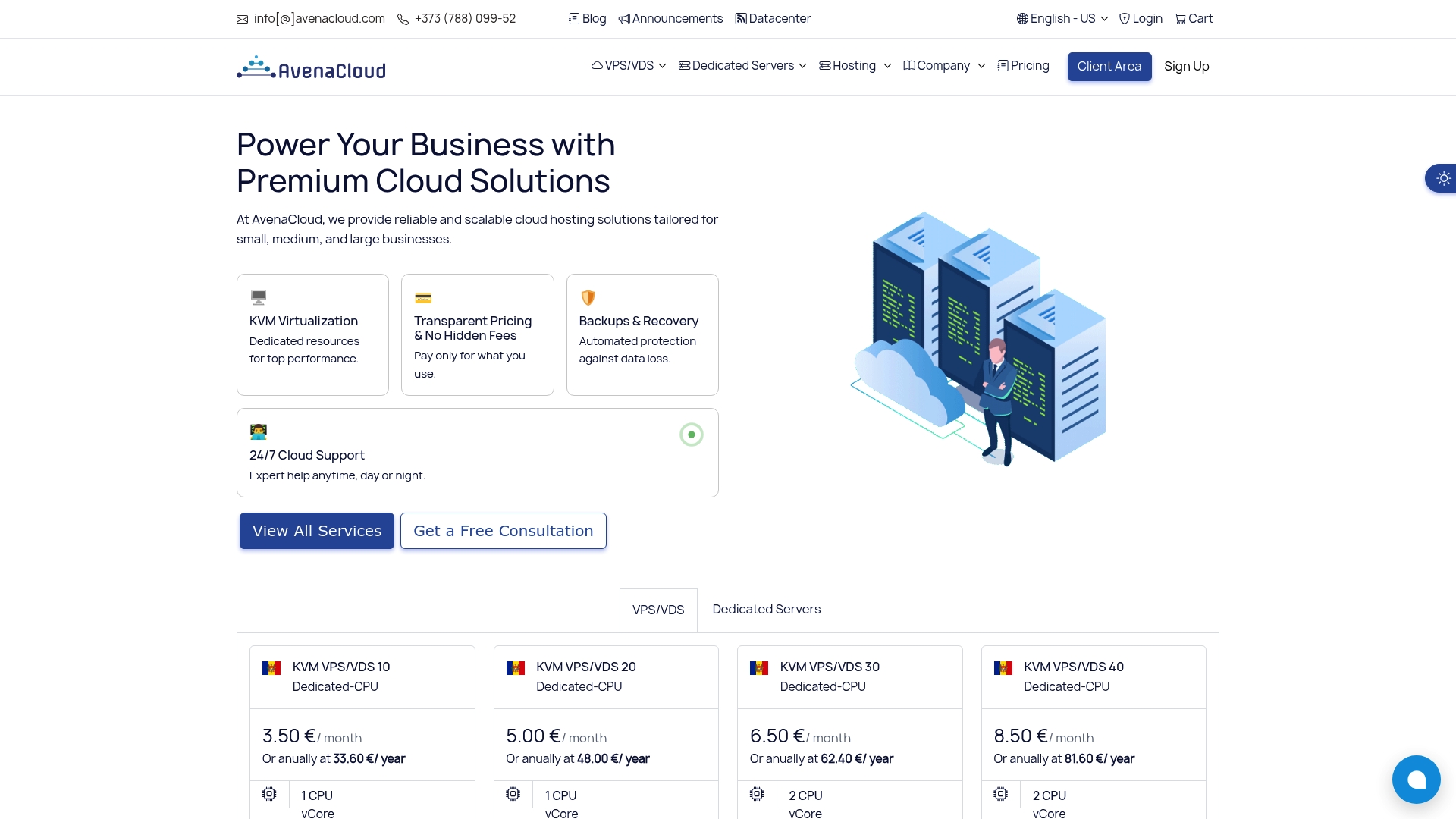Click the phone icon next to the number

[402, 18]
